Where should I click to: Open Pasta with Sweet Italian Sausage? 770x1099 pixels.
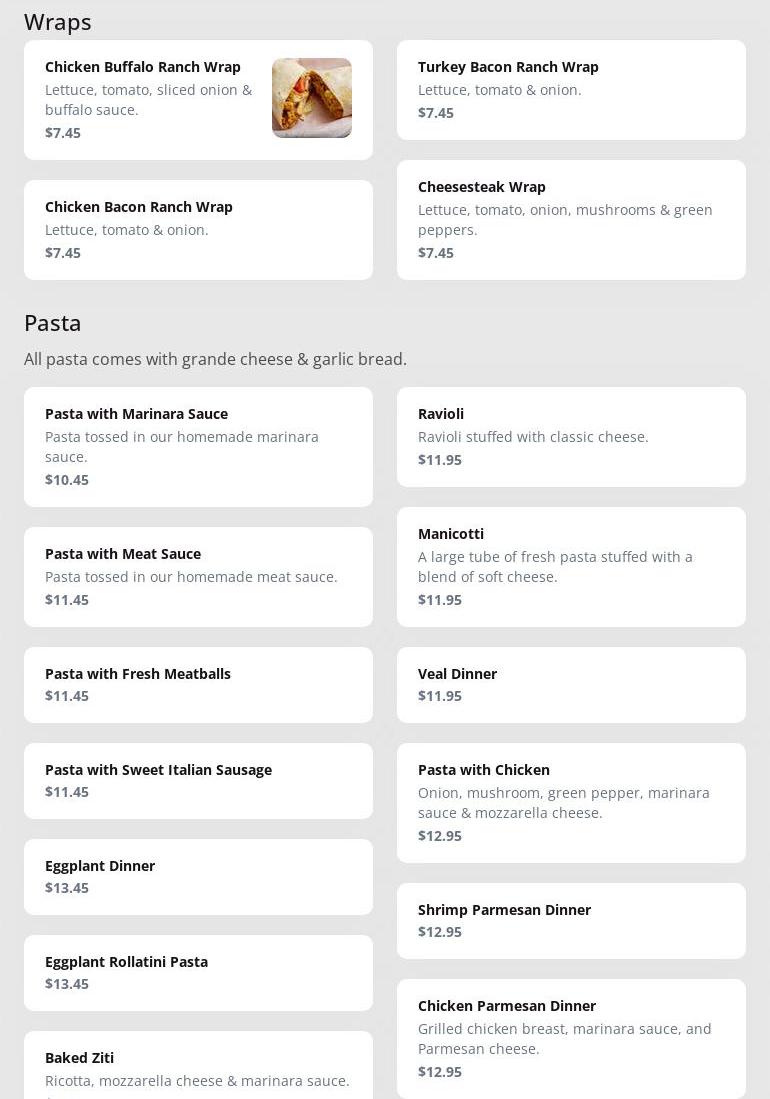[198, 781]
